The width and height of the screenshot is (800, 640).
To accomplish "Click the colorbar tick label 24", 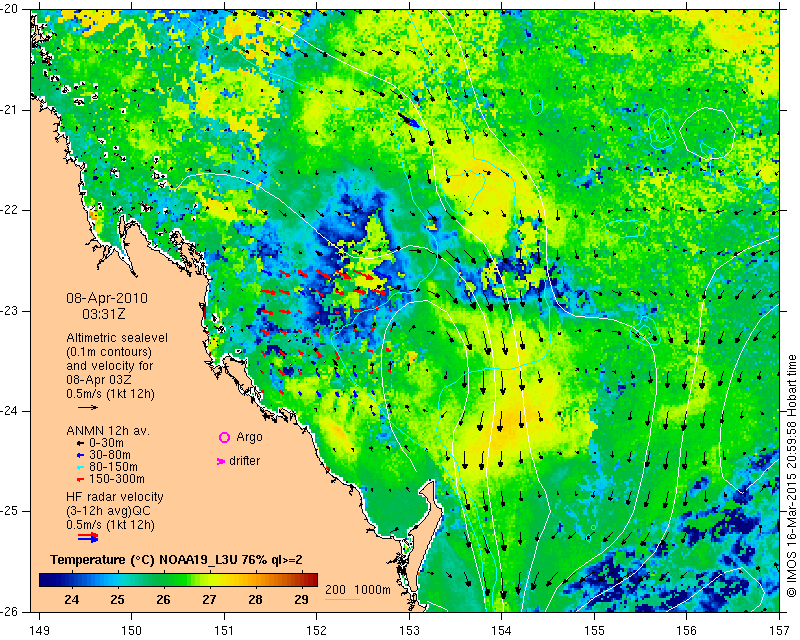I will coord(72,600).
